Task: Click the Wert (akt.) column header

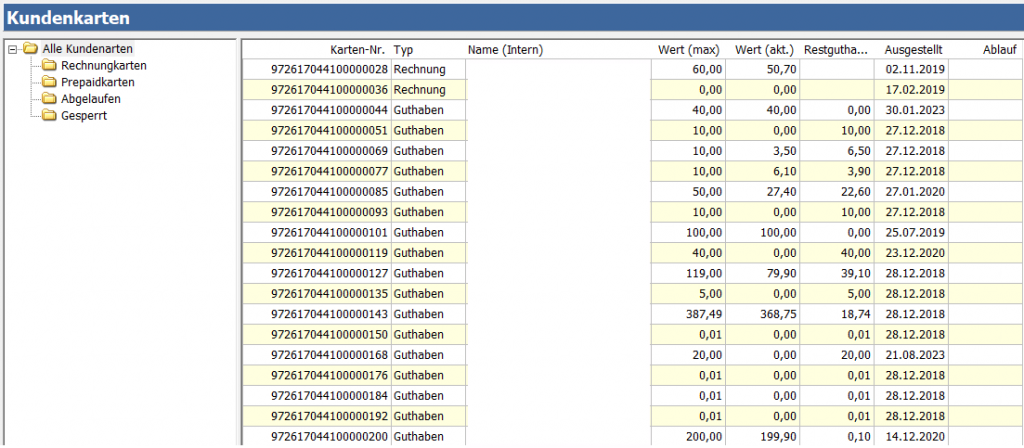Action: [x=765, y=50]
